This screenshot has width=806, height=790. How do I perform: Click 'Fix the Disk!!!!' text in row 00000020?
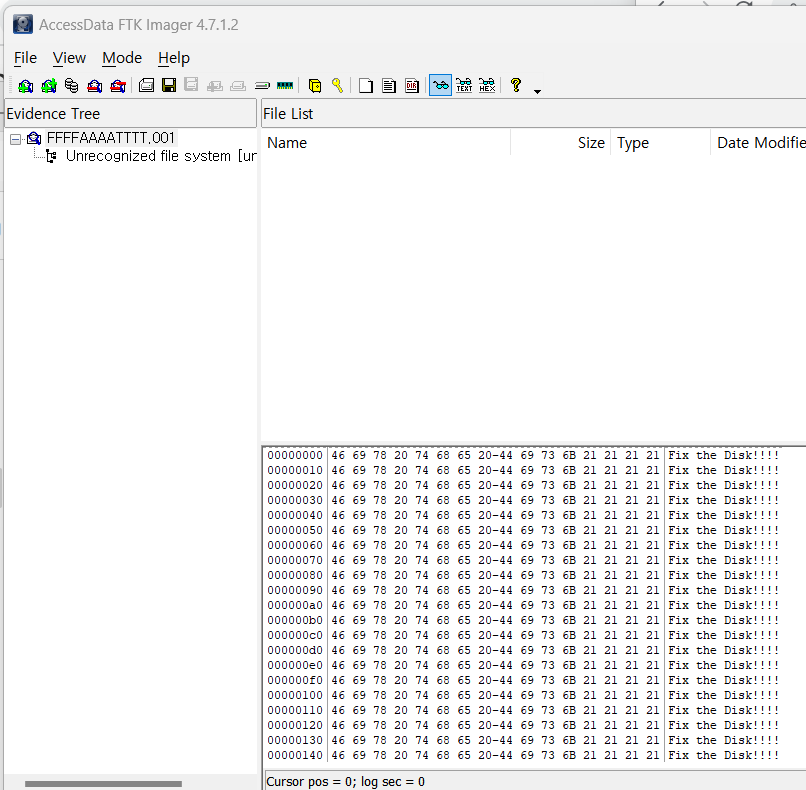click(x=723, y=485)
